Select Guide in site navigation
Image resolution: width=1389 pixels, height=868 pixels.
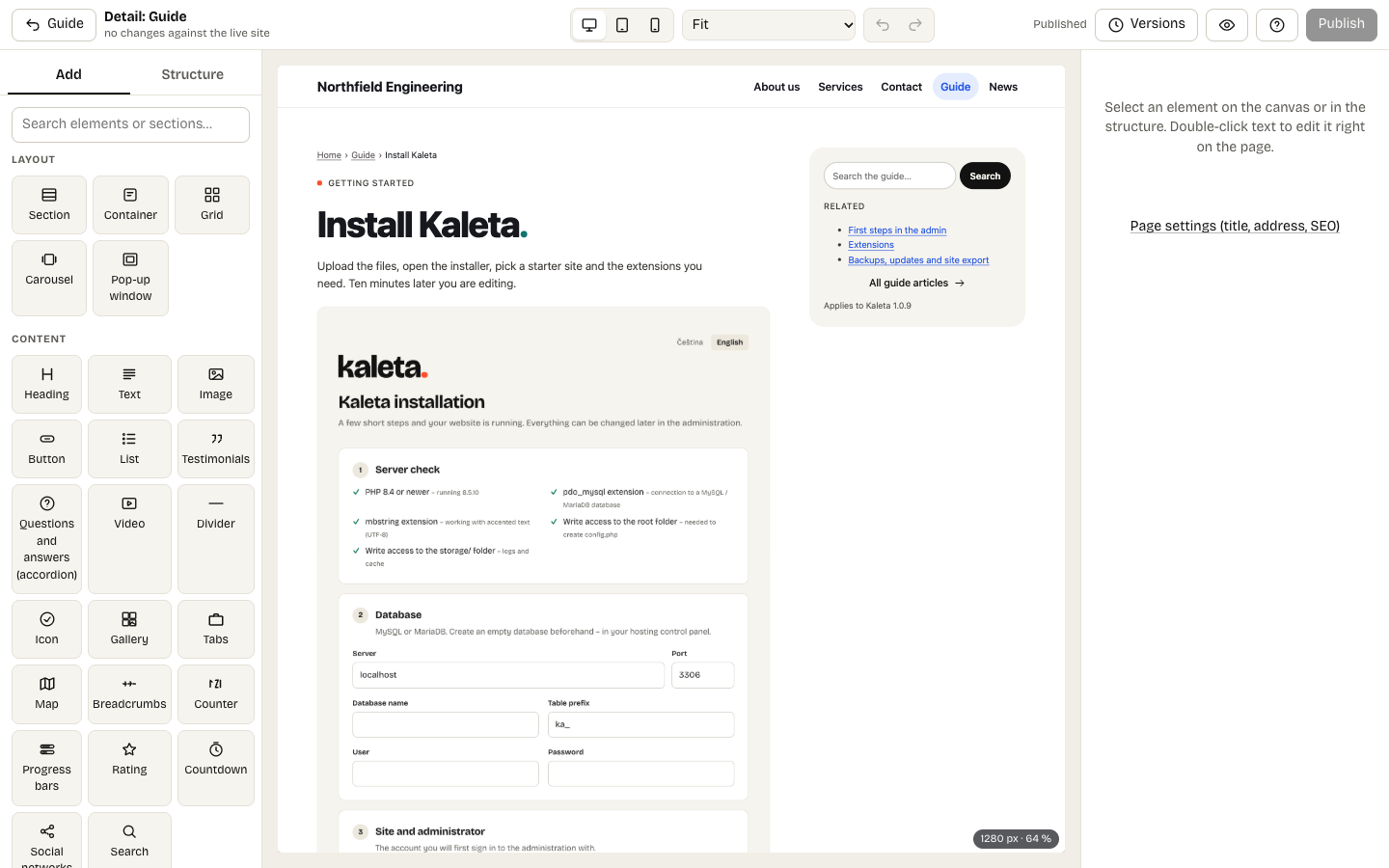click(x=955, y=87)
